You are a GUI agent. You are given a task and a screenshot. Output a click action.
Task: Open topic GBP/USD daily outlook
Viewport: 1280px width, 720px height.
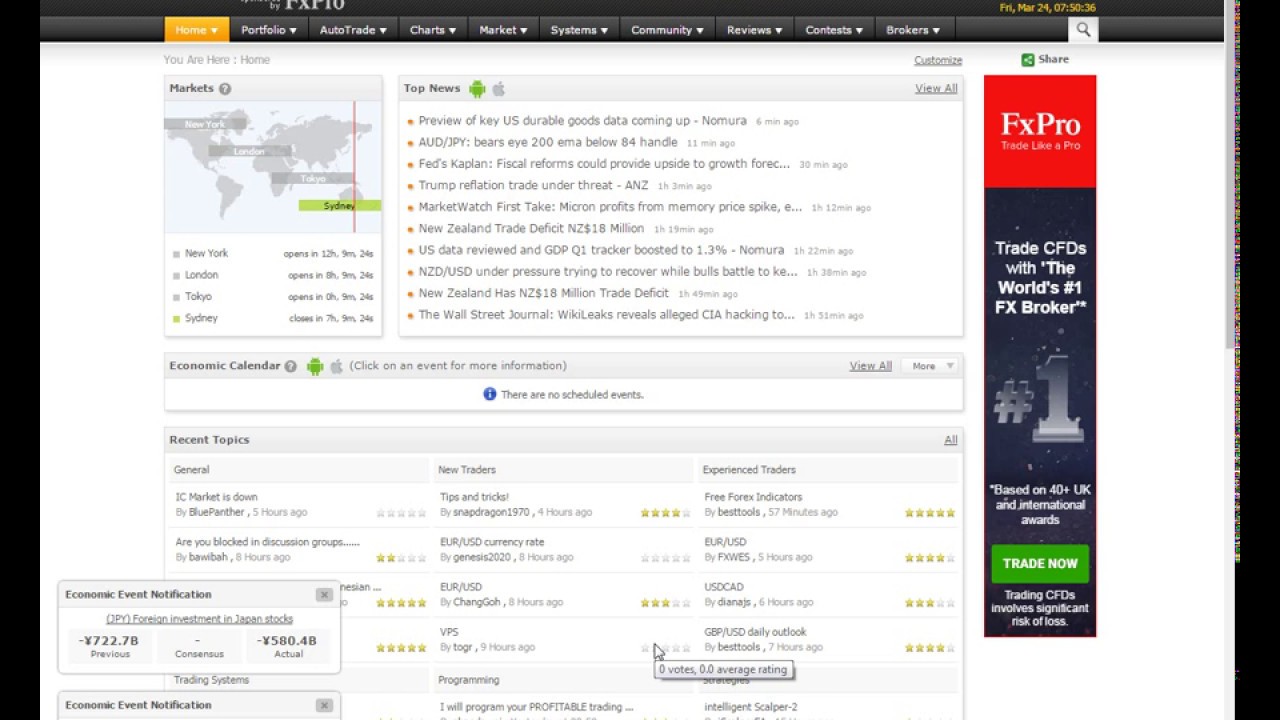[x=755, y=632]
